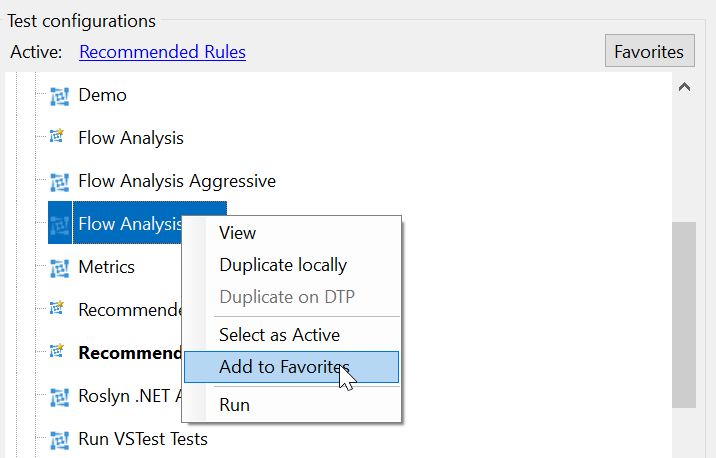
Task: Click the vertical scrollbar thumb
Action: pos(684,315)
